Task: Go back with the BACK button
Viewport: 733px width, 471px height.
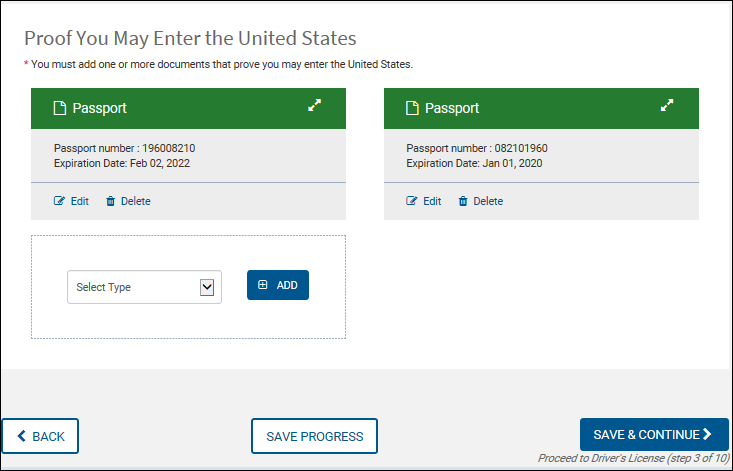Action: point(40,436)
